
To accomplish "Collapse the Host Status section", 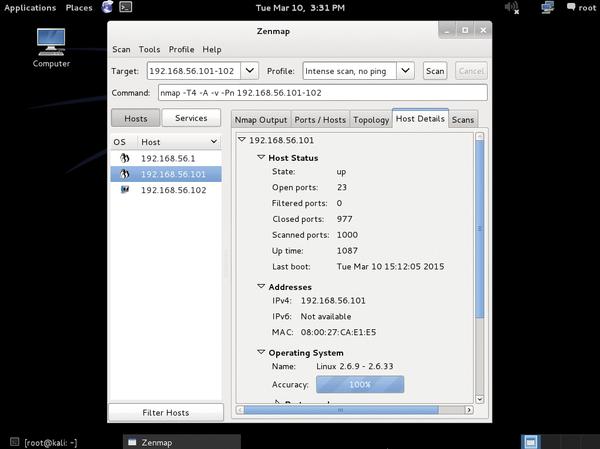I will 261,157.
